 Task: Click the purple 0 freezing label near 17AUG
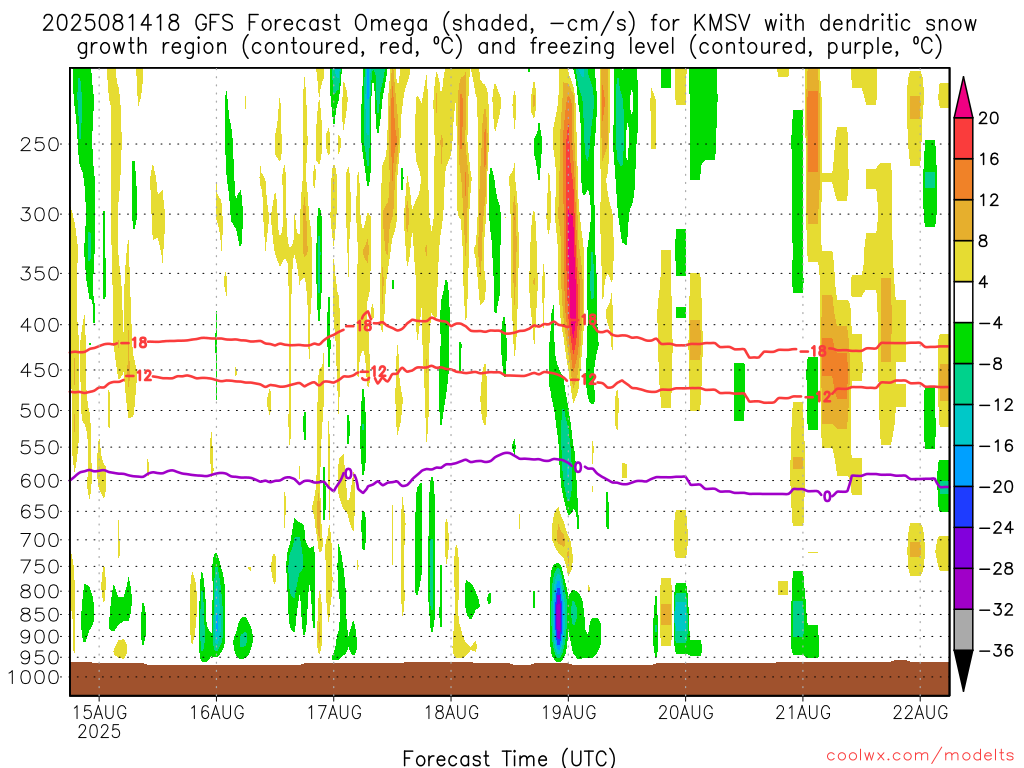tap(348, 473)
